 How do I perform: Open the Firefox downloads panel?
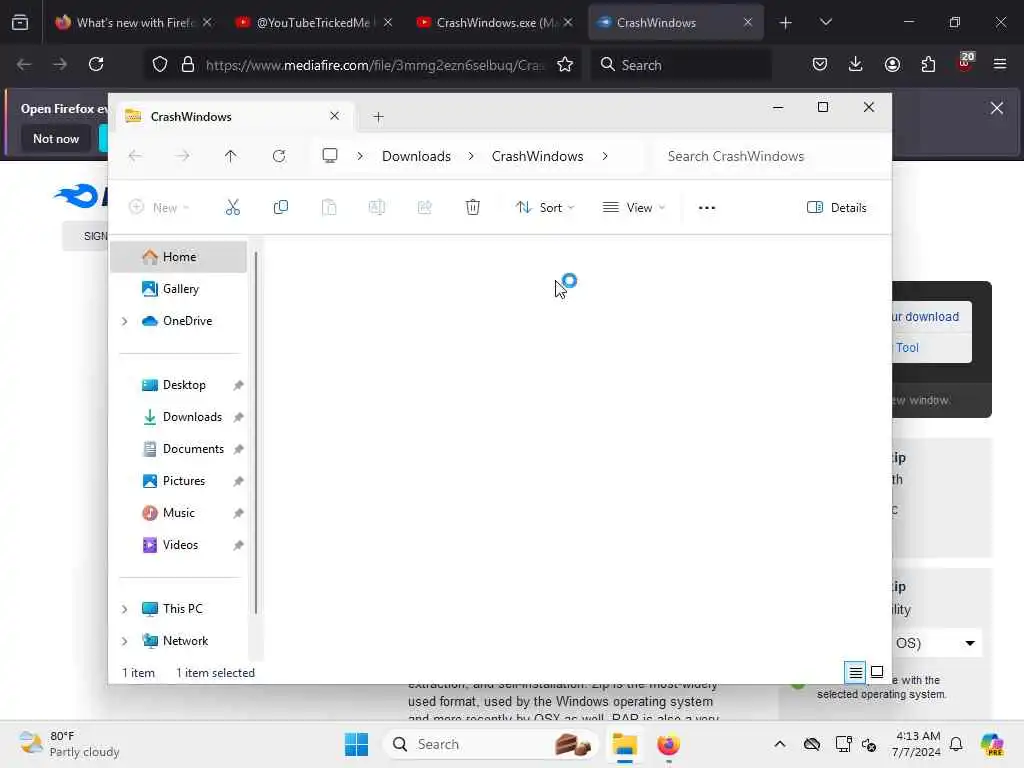click(x=856, y=64)
